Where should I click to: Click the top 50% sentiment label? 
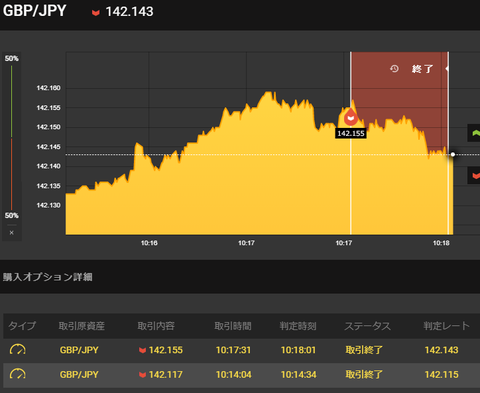(12, 59)
